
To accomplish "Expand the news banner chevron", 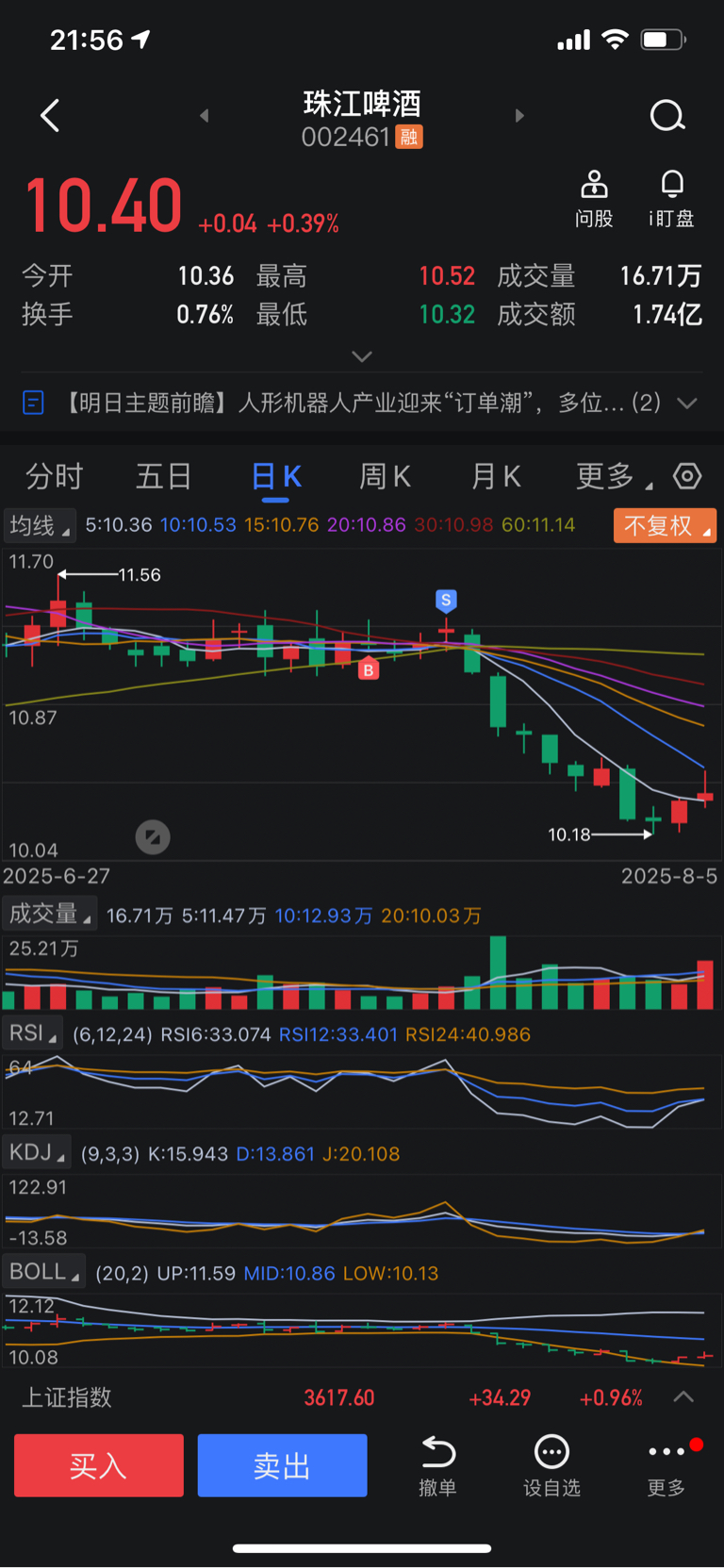I will pos(687,404).
